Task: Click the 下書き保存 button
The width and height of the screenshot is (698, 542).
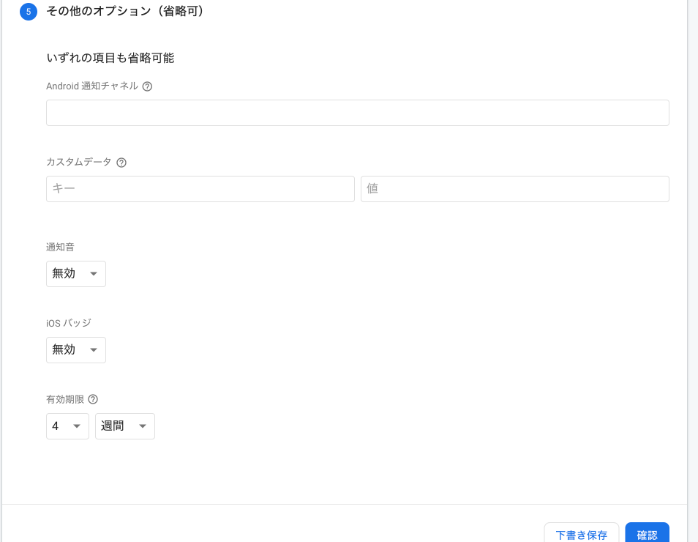Action: pyautogui.click(x=581, y=534)
